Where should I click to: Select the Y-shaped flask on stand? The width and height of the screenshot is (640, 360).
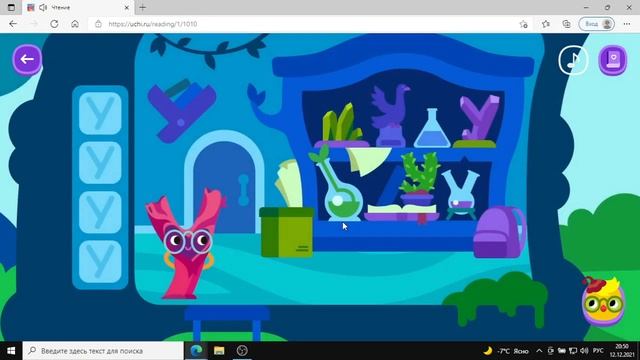click(x=460, y=195)
